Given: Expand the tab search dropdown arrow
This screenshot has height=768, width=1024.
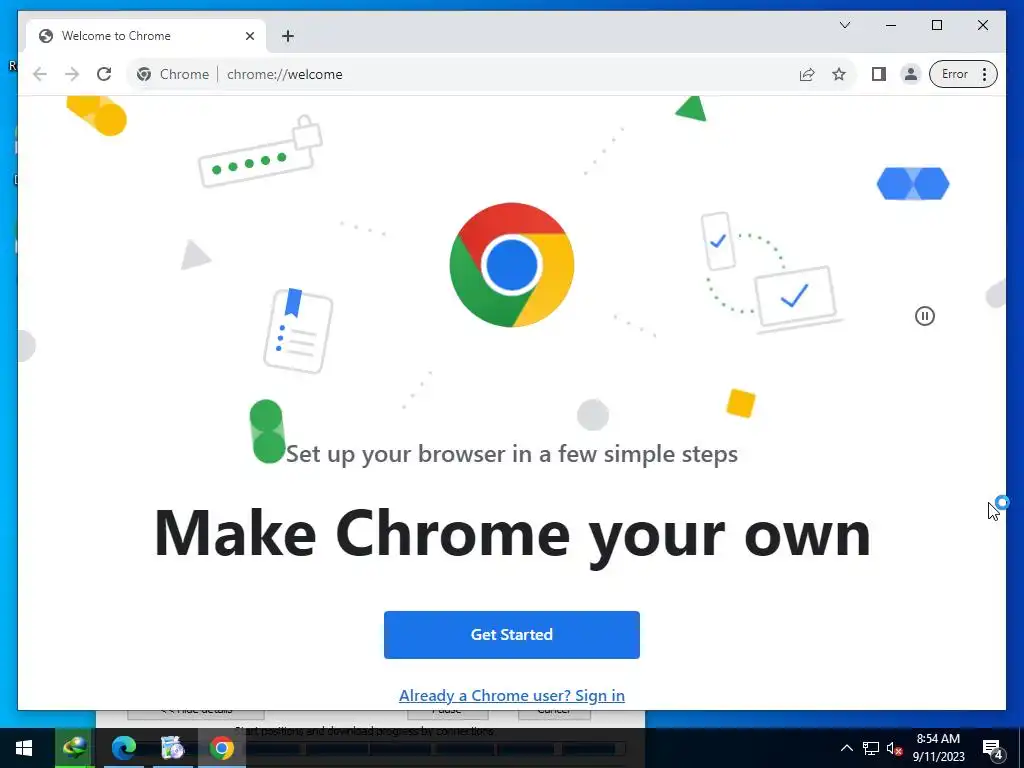Looking at the screenshot, I should [x=845, y=25].
